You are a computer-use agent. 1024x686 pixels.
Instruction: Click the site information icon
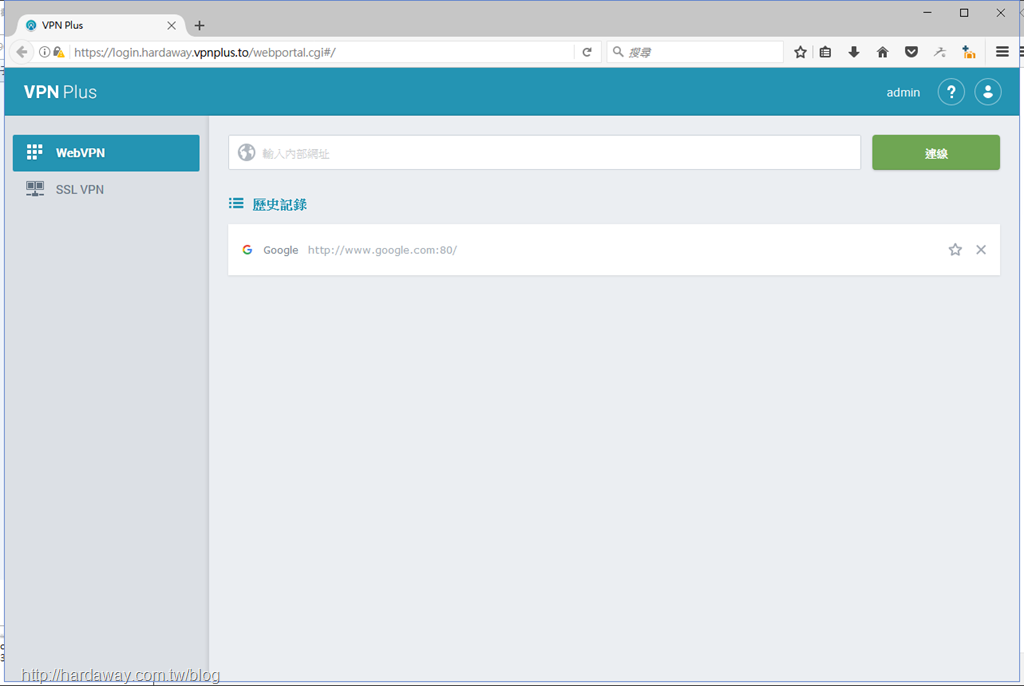(x=44, y=52)
